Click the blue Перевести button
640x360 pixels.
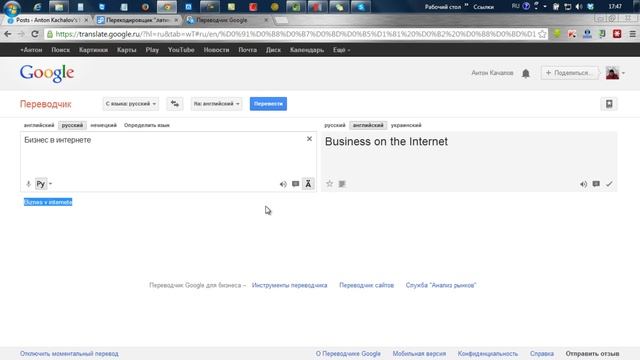point(268,104)
